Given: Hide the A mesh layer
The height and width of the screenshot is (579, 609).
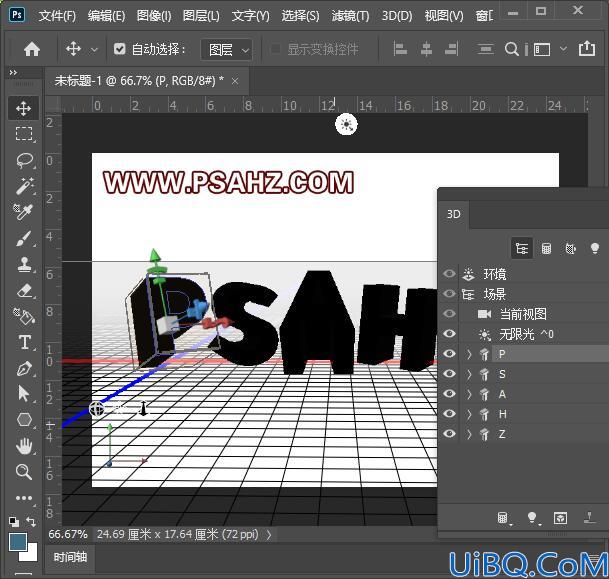Looking at the screenshot, I should 449,394.
